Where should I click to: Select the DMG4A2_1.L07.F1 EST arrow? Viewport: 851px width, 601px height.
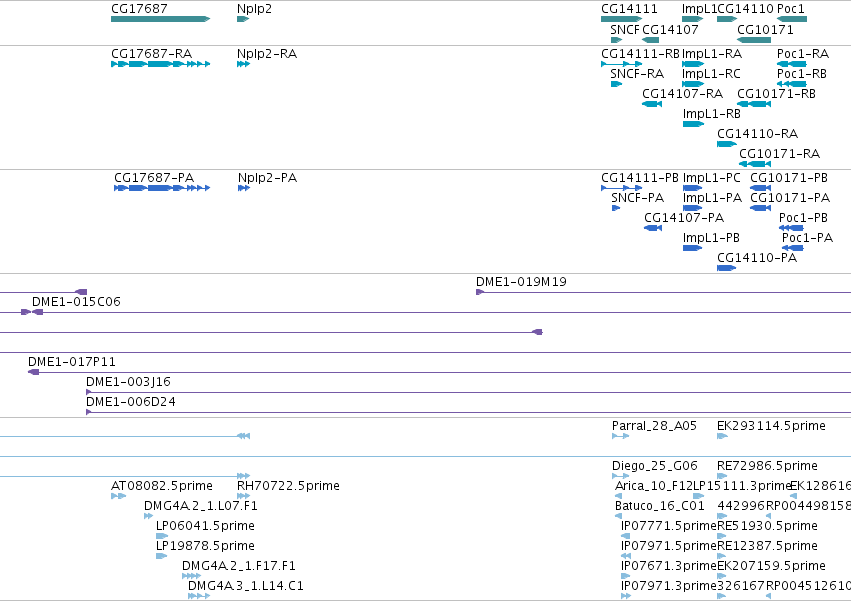pyautogui.click(x=148, y=516)
